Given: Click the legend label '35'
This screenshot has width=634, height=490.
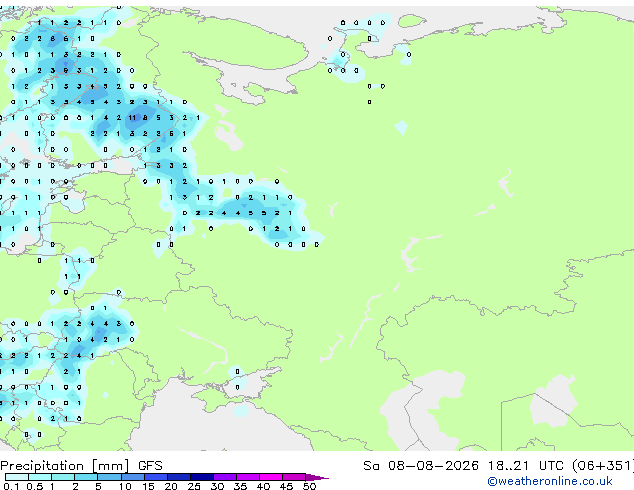Looking at the screenshot, I should [241, 486].
